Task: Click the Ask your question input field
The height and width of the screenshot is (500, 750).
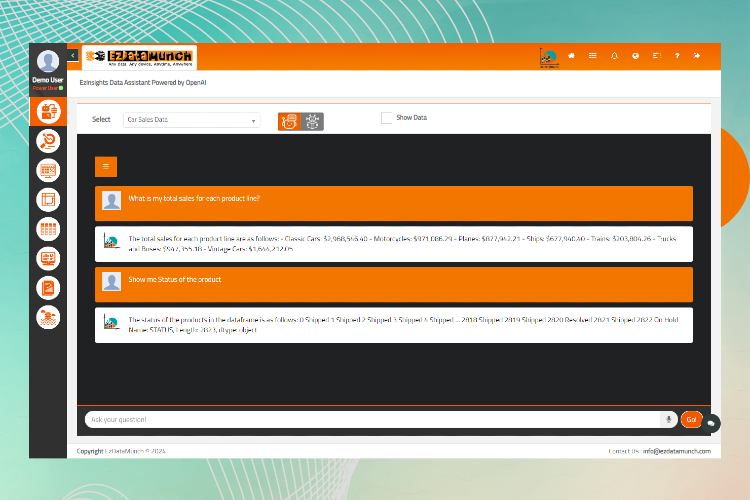Action: (x=373, y=420)
